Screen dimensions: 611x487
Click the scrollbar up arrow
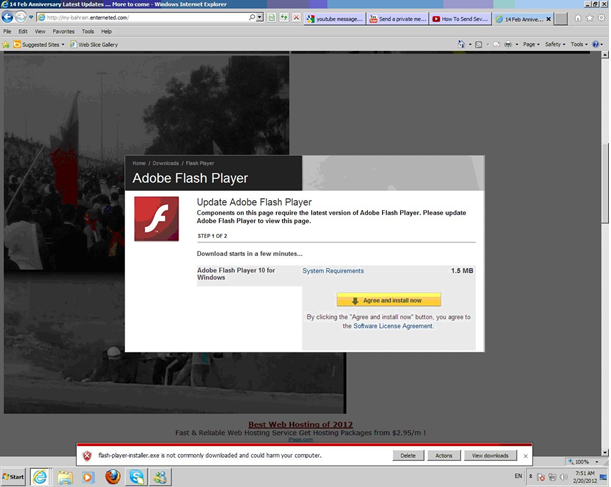[605, 55]
